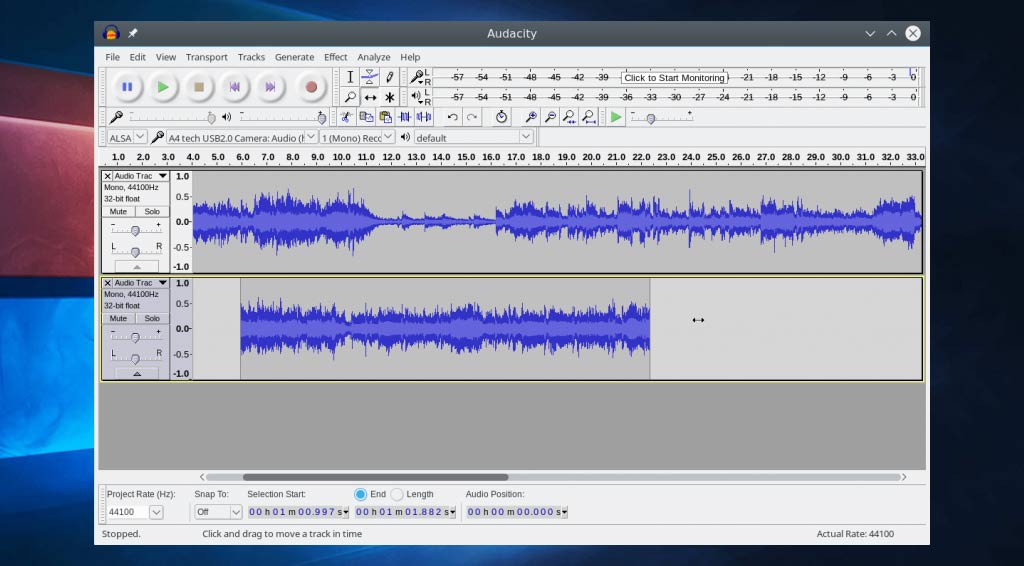Click the first track's gain slider
Viewport: 1024px width, 566px height.
(135, 230)
